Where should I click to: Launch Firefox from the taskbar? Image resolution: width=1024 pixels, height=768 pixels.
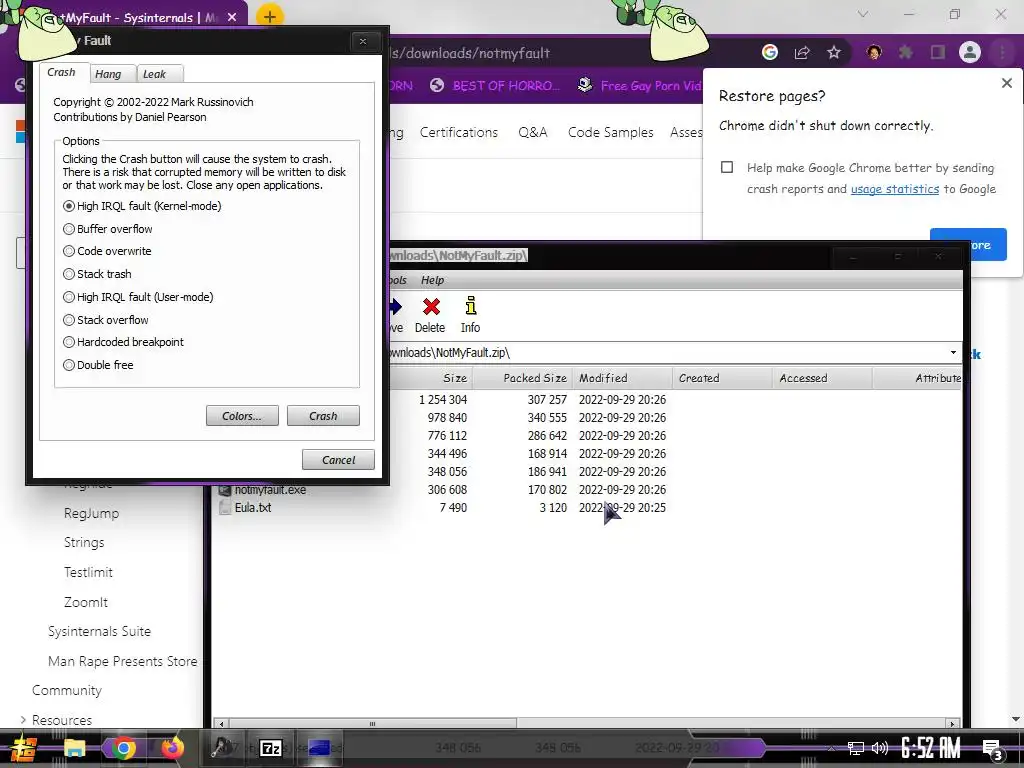(x=172, y=748)
